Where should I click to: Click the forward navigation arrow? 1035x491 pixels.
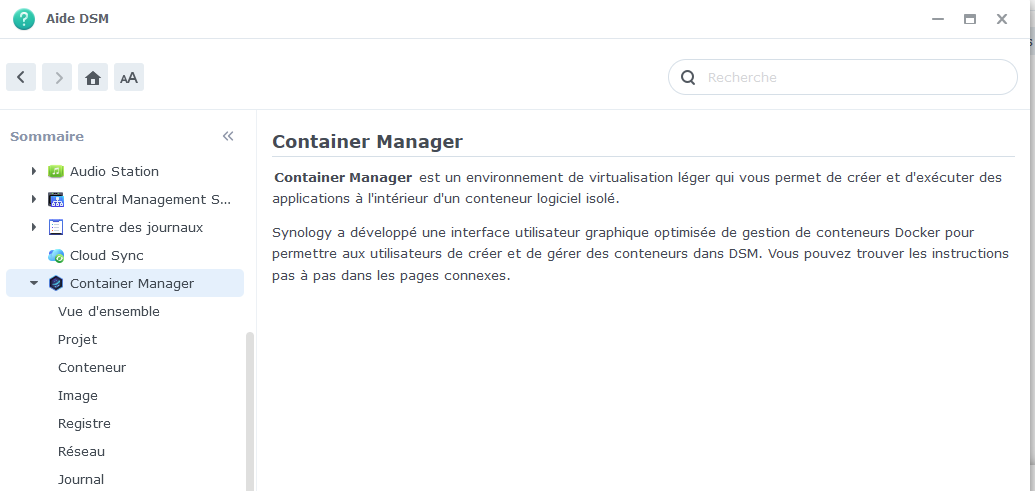click(x=57, y=77)
